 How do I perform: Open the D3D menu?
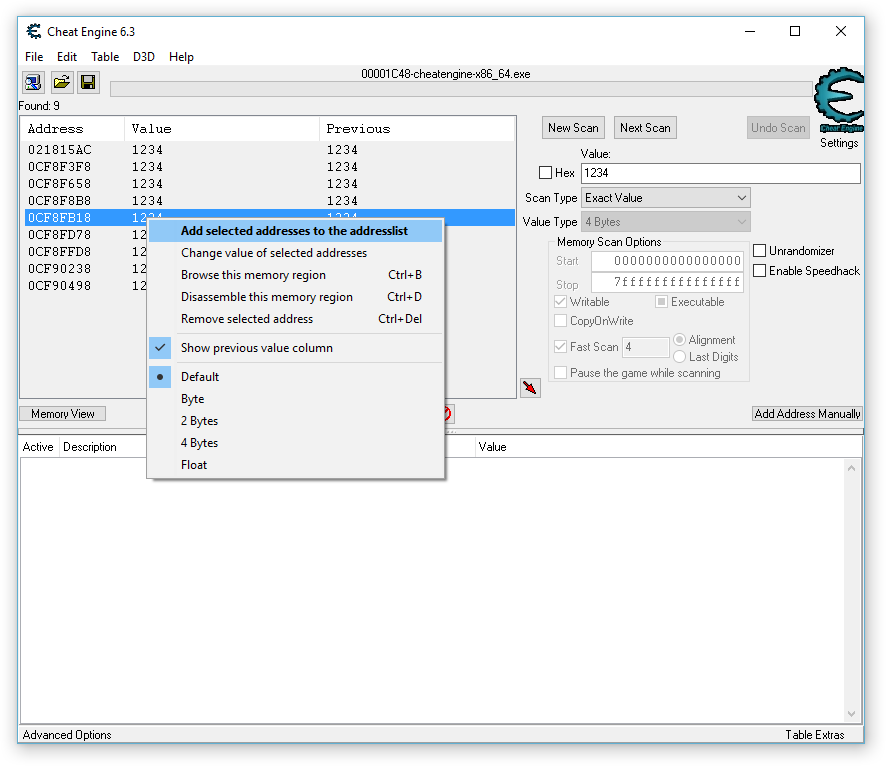click(x=144, y=56)
